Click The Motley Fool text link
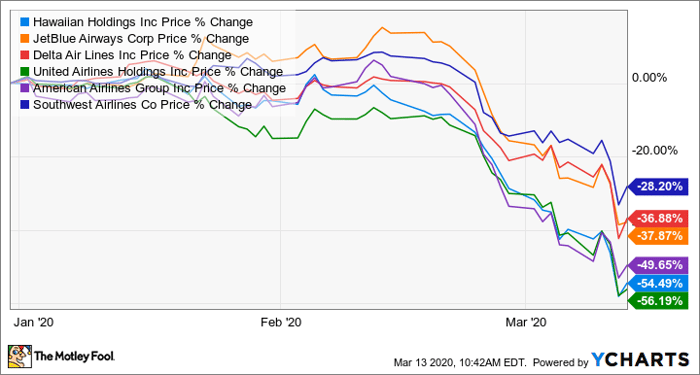The height and width of the screenshot is (375, 700). point(75,356)
